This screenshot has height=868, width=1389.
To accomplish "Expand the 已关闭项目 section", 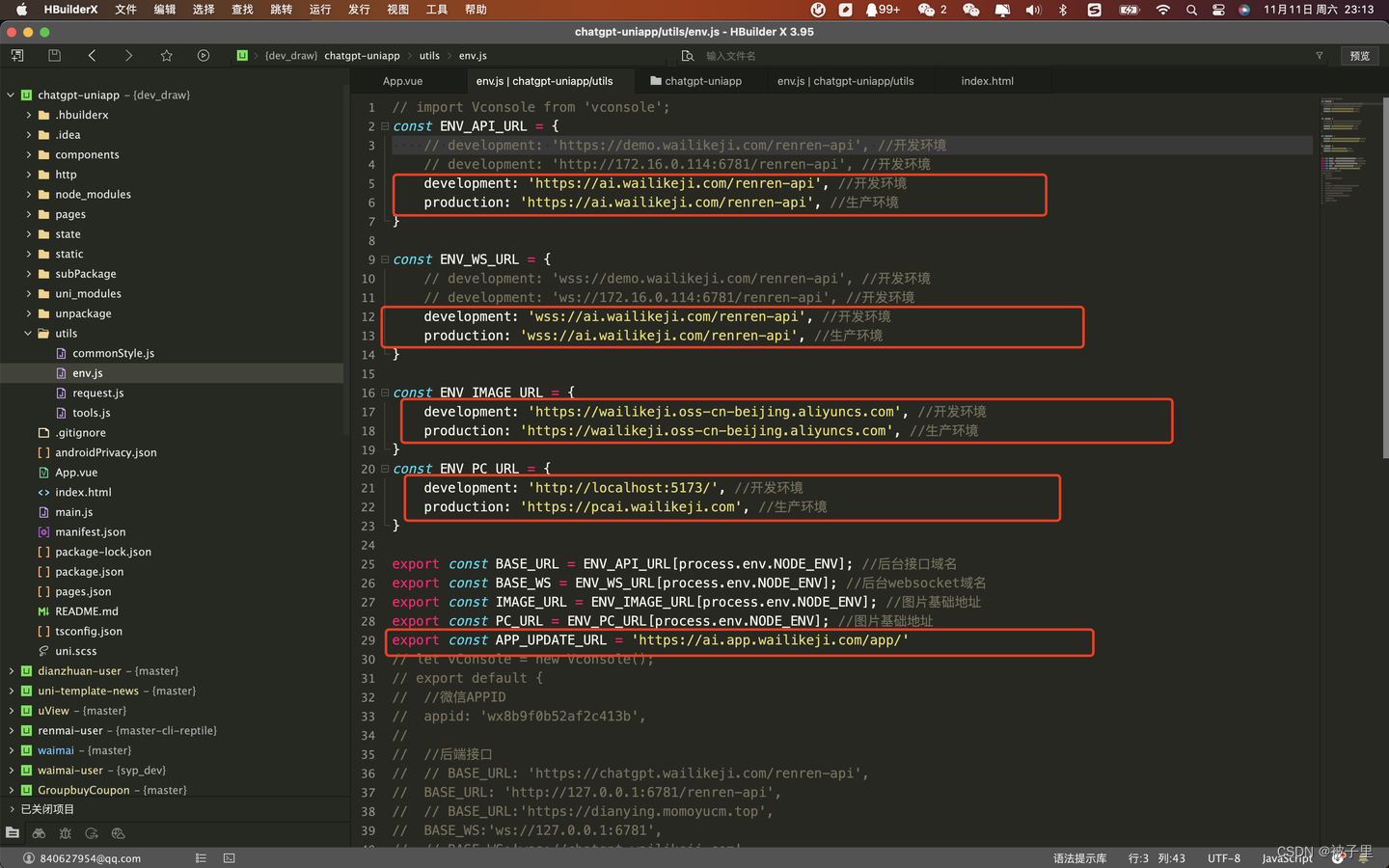I will coord(11,809).
